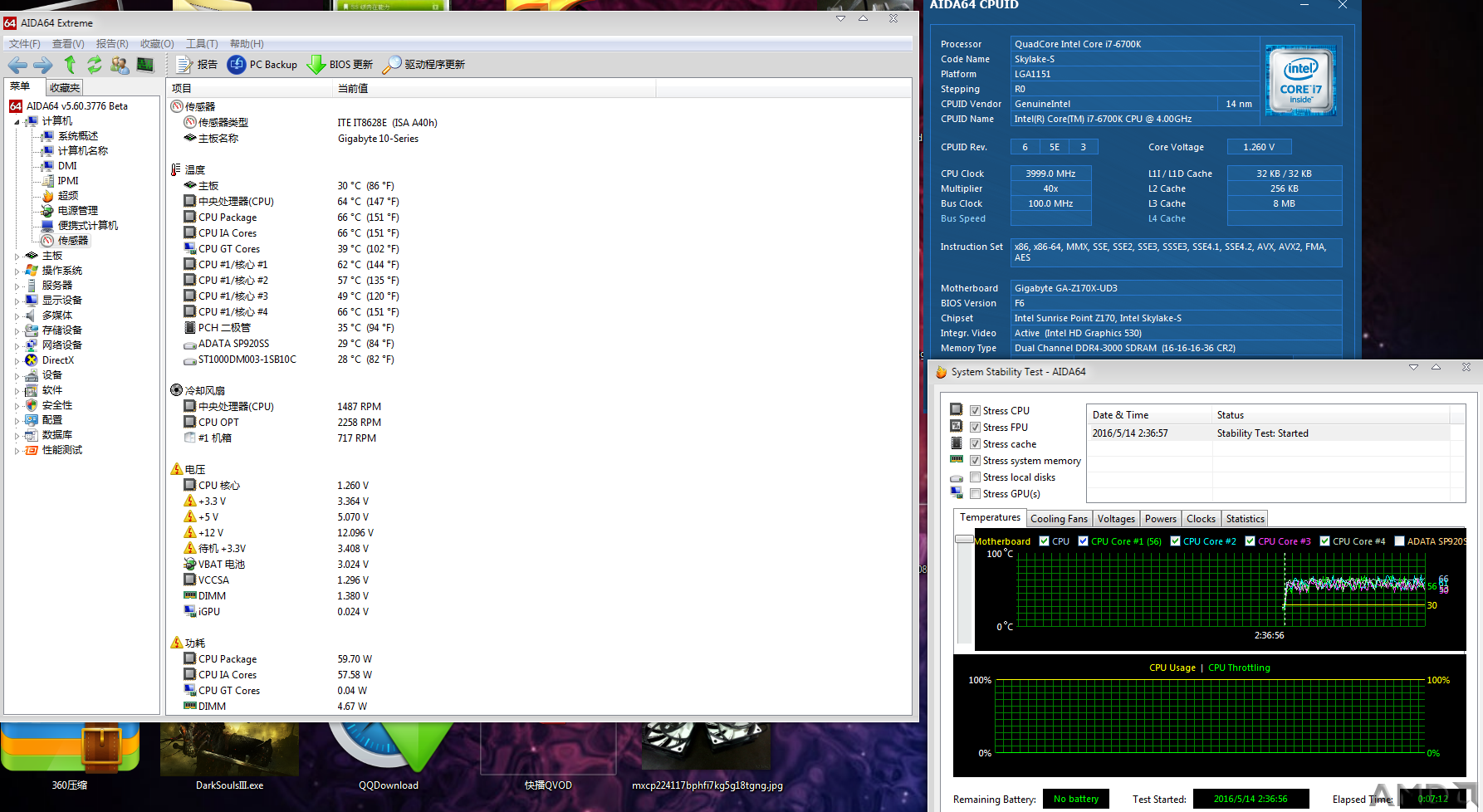Select 系统概述 in the tree
This screenshot has width=1483, height=812.
78,136
